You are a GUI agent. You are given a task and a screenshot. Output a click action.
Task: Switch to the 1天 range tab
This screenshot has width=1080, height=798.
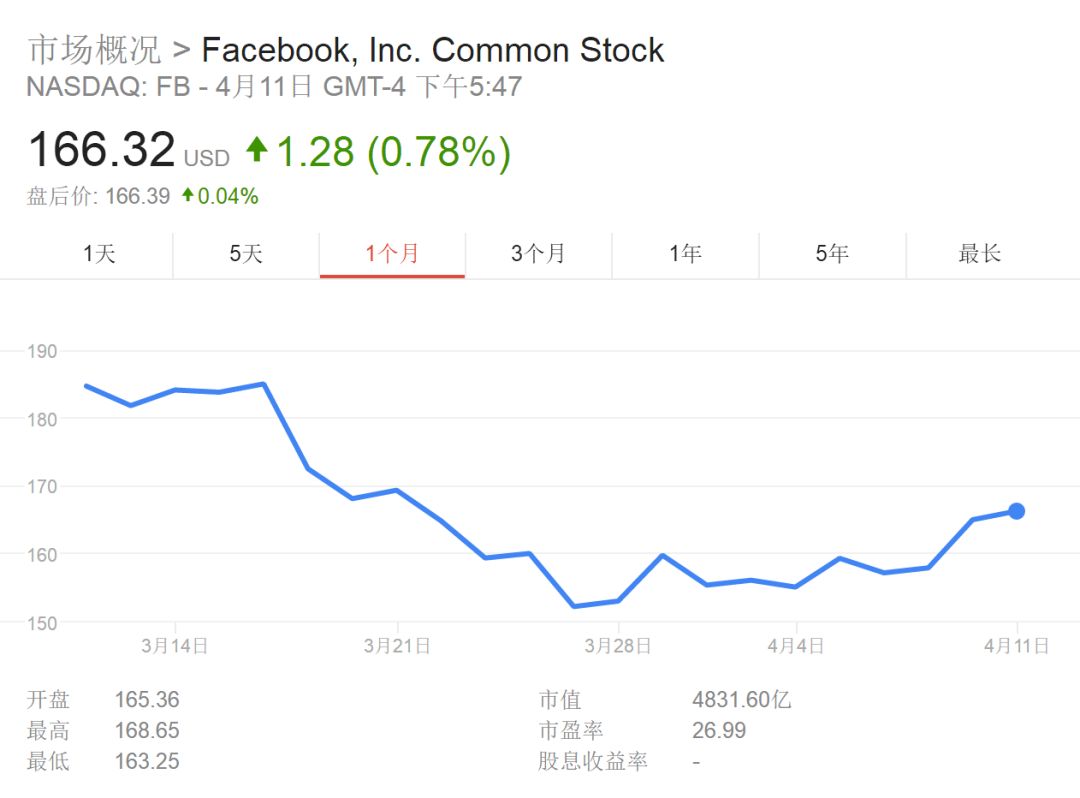(99, 254)
